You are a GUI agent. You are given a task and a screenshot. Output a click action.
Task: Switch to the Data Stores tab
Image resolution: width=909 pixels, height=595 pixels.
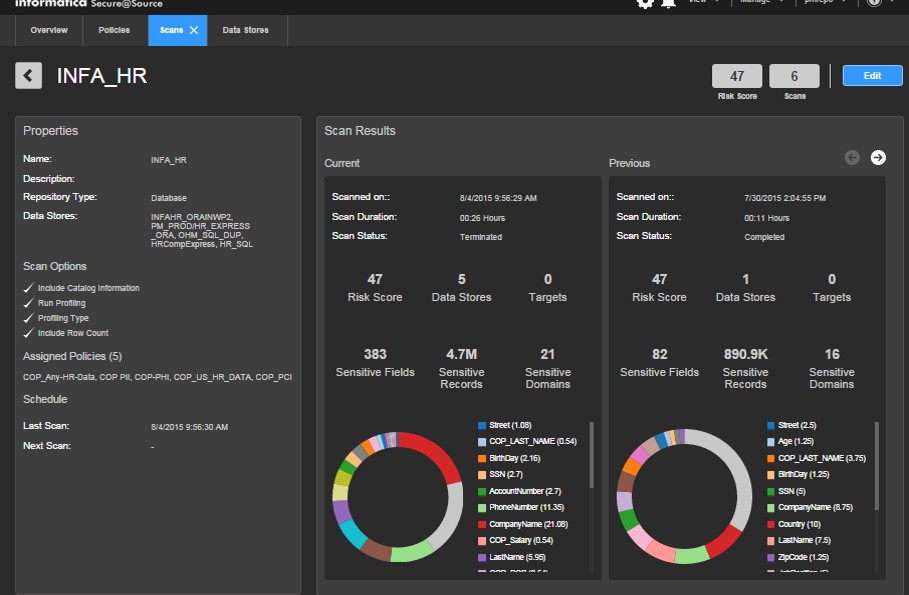244,30
